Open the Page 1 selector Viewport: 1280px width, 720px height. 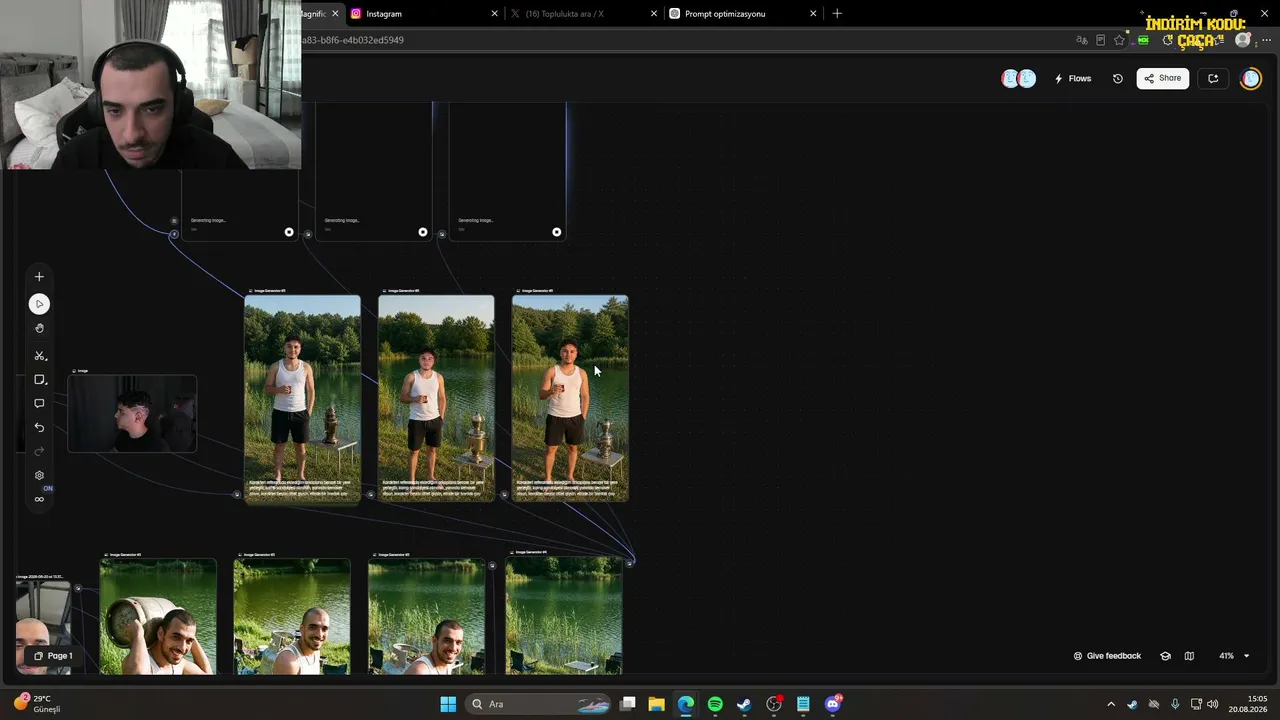pos(53,656)
